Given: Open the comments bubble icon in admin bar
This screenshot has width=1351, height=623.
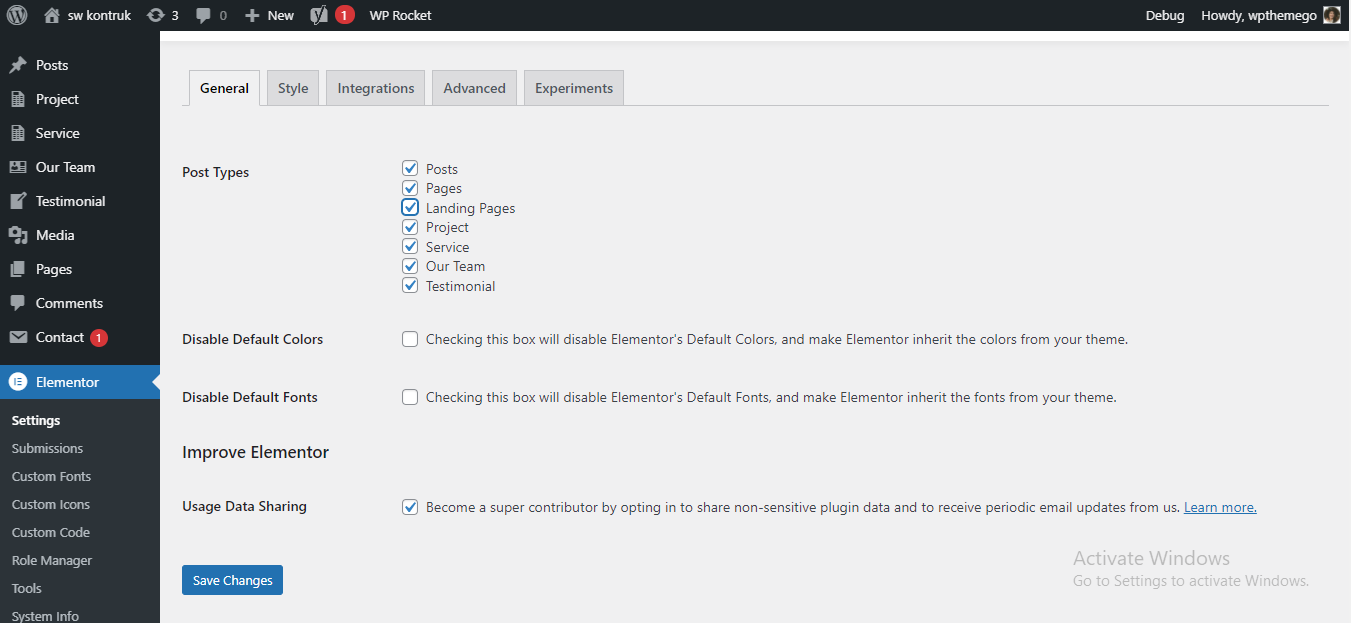Looking at the screenshot, I should click(204, 16).
